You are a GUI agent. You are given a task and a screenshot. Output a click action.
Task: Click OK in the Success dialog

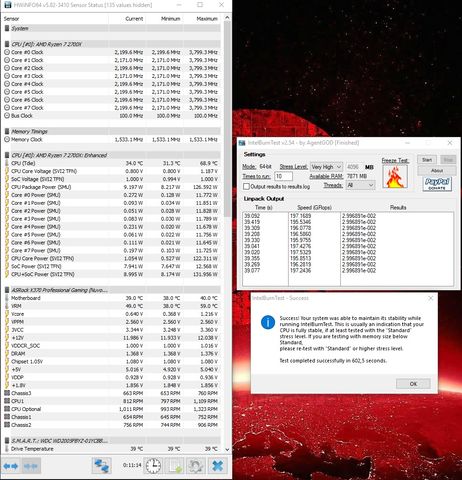tap(413, 384)
